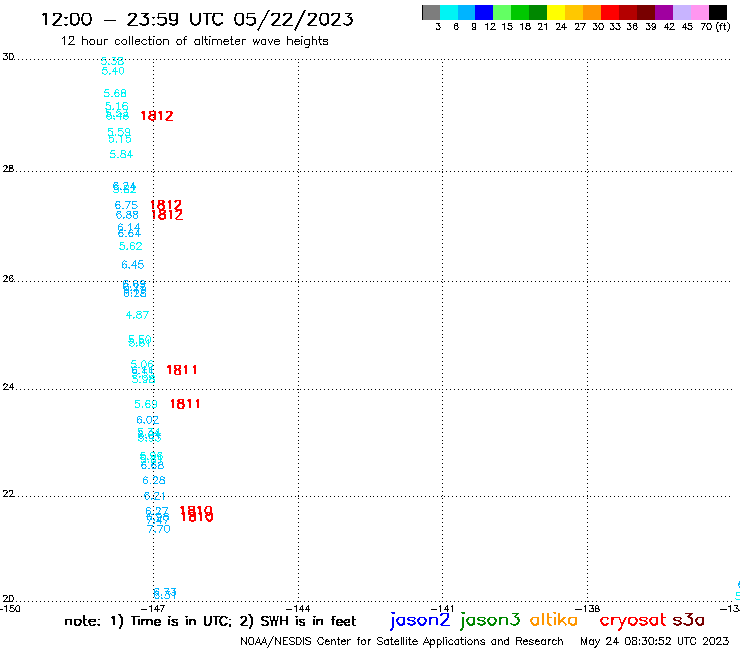This screenshot has width=740, height=650.
Task: Click the '70 (ft)' legend label
Action: point(715,27)
